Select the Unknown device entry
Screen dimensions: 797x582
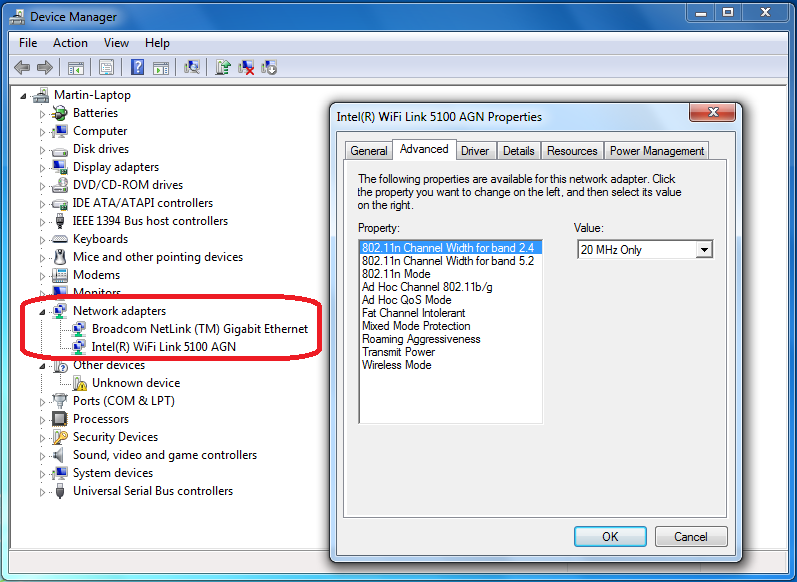tap(136, 383)
